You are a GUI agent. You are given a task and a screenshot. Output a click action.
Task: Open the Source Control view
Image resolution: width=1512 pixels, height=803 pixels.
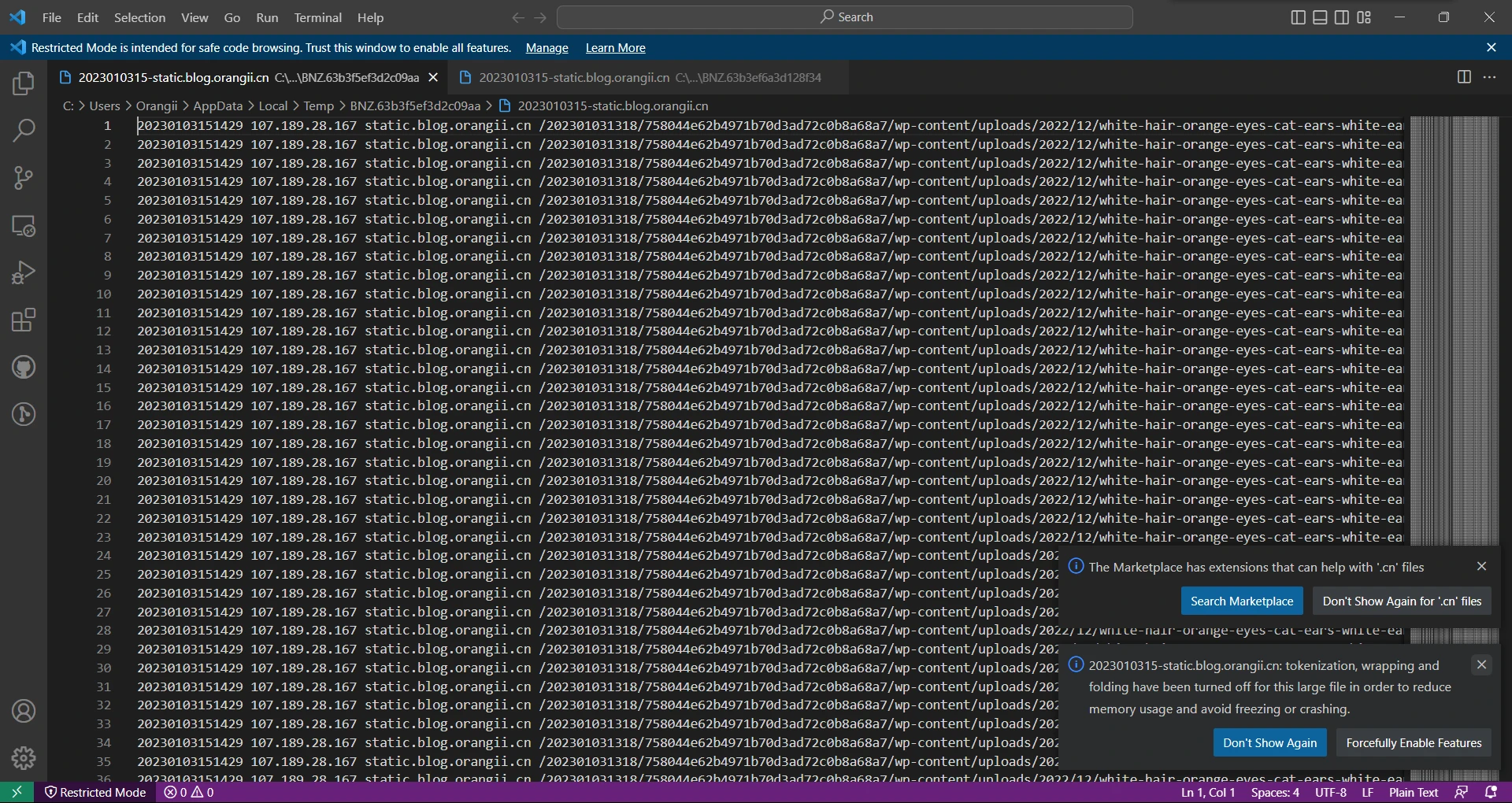(24, 178)
